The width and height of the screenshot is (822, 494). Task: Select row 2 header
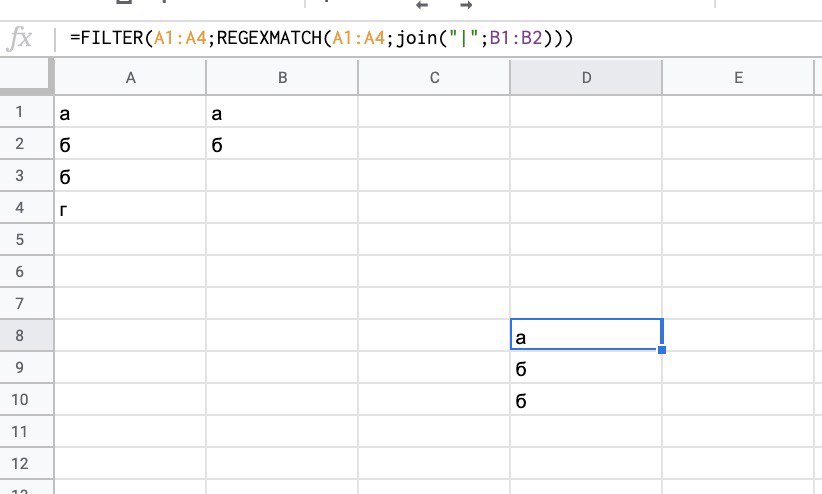(27, 144)
